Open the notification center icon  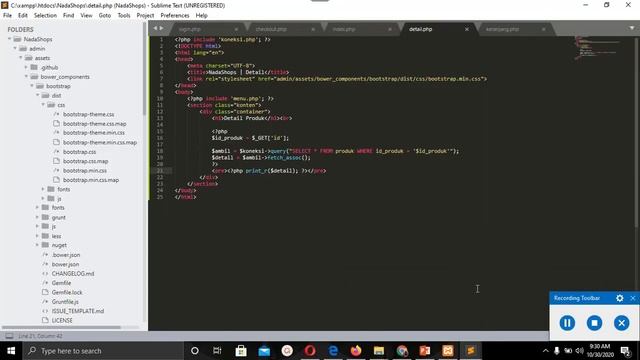625,351
